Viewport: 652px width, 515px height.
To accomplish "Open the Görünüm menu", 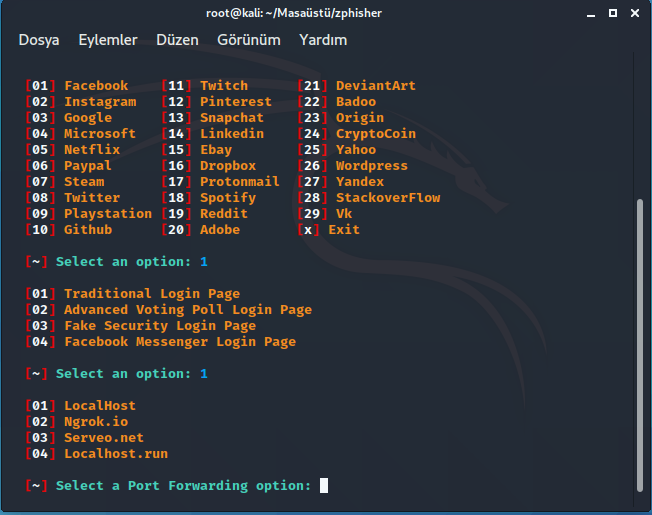I will [x=249, y=40].
